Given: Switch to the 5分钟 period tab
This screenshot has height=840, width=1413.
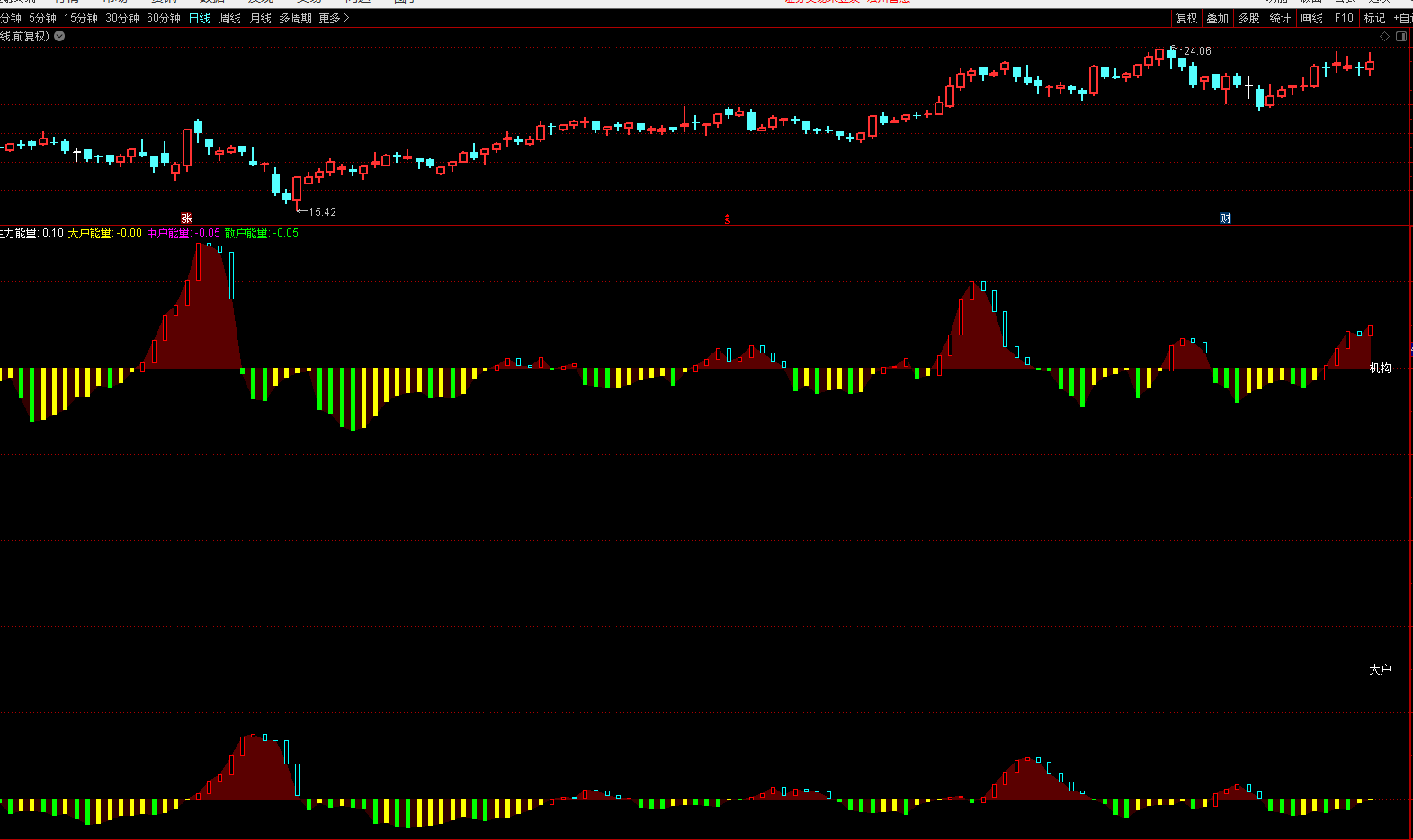Looking at the screenshot, I should 42,18.
